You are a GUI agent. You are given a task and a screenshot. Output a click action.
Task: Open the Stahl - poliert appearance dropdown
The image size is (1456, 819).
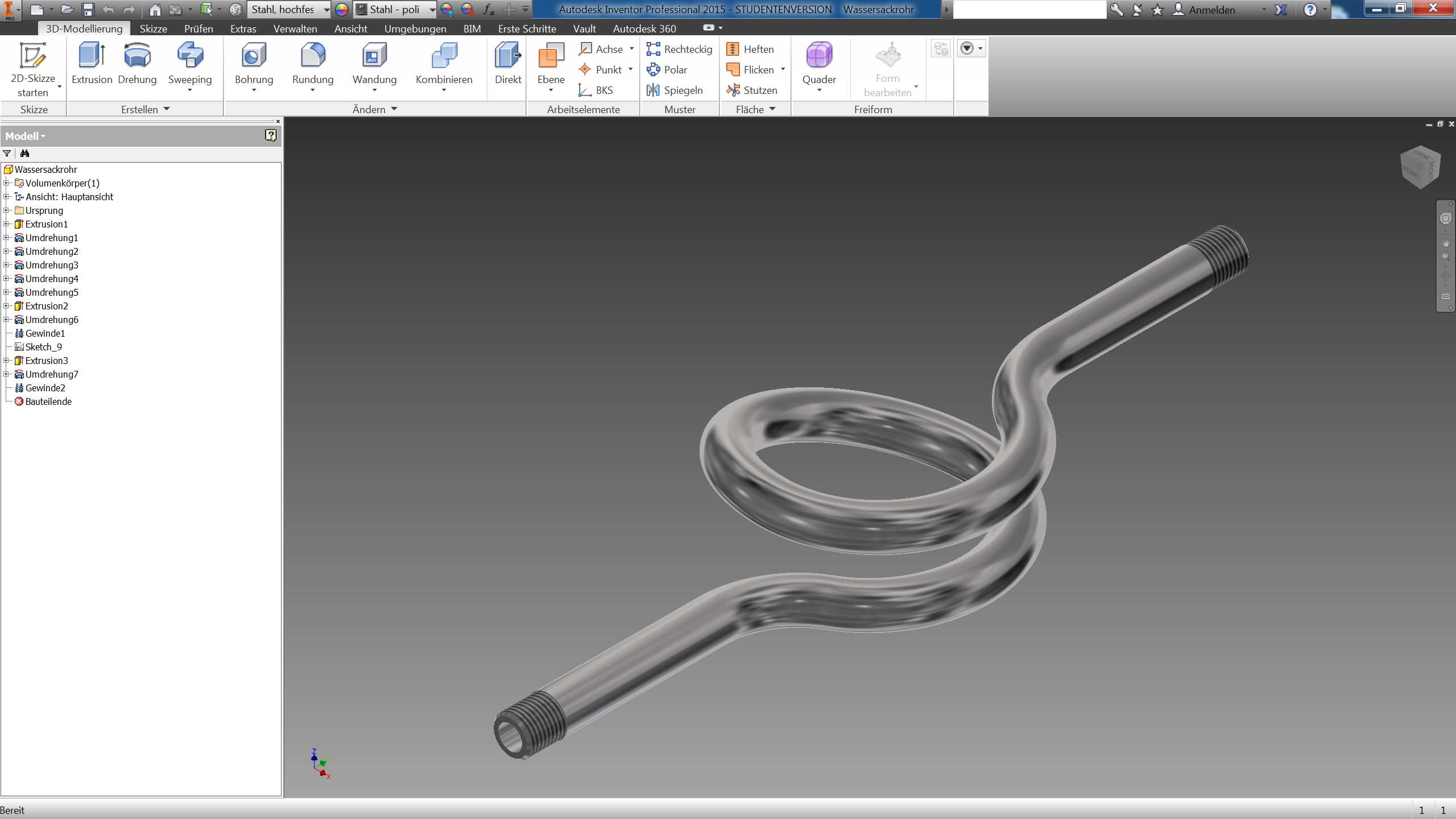pos(432,10)
